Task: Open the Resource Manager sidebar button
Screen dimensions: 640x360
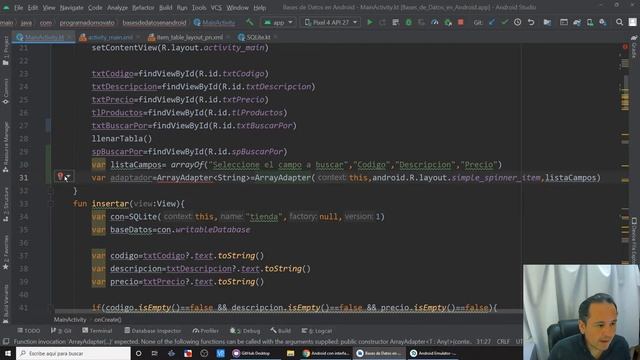Action: click(x=6, y=147)
